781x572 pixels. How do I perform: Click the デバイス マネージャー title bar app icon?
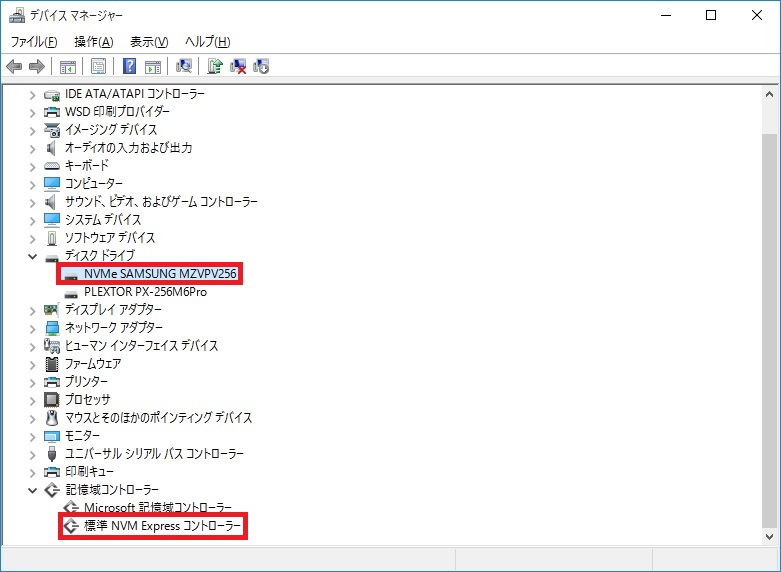click(x=17, y=15)
